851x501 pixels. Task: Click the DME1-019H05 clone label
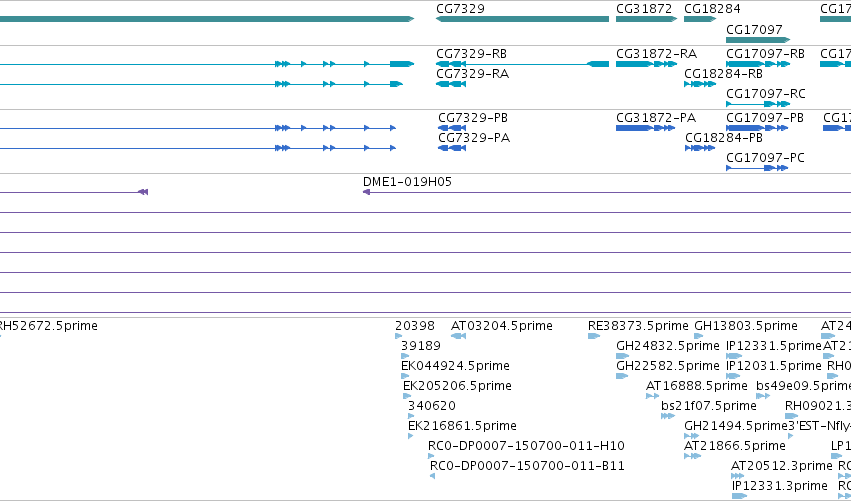[407, 182]
